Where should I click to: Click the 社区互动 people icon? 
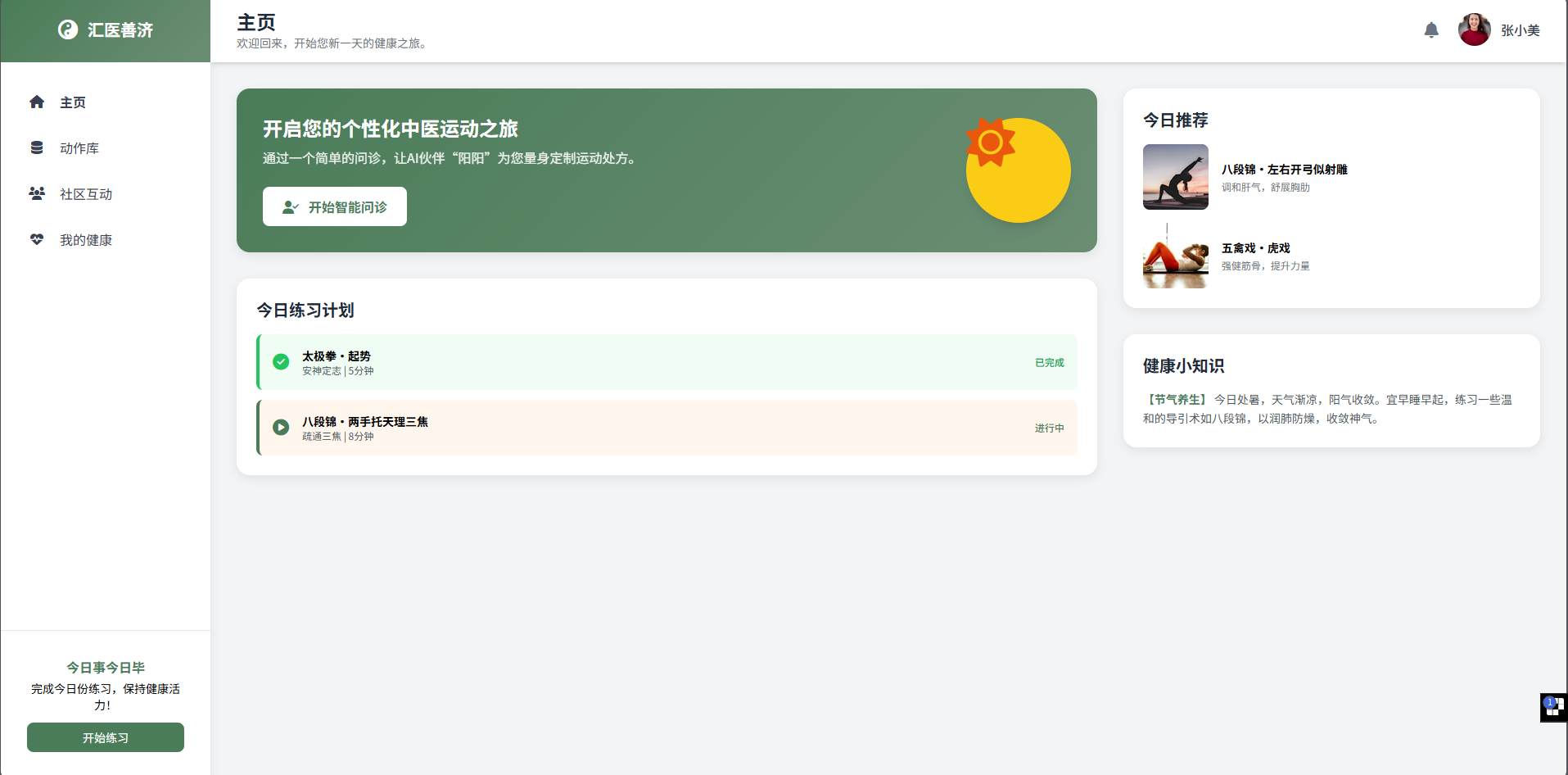[36, 193]
